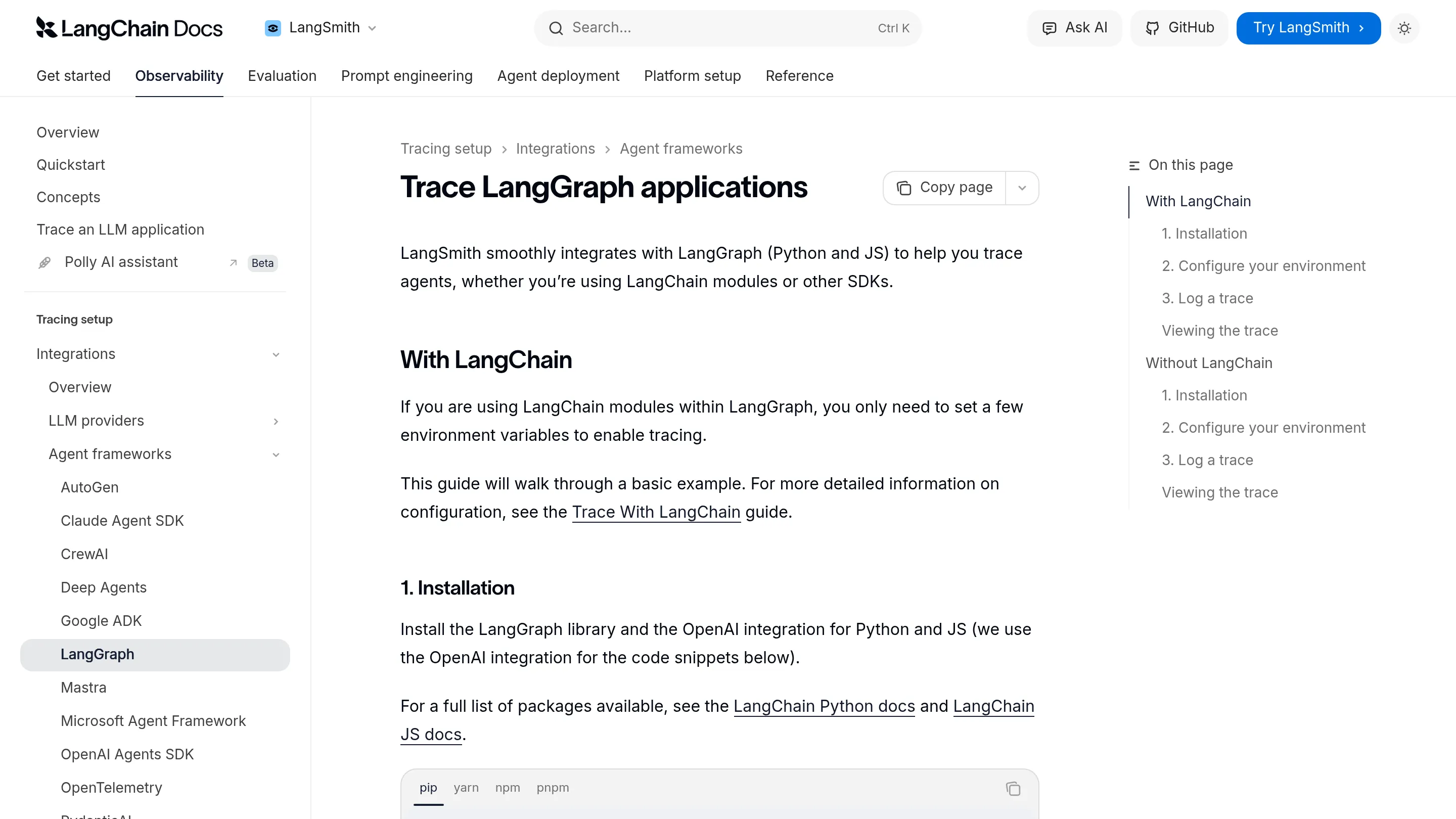Select Mastra in the Agent frameworks sidebar
Screen dimensions: 1456x819
pyautogui.click(x=83, y=688)
